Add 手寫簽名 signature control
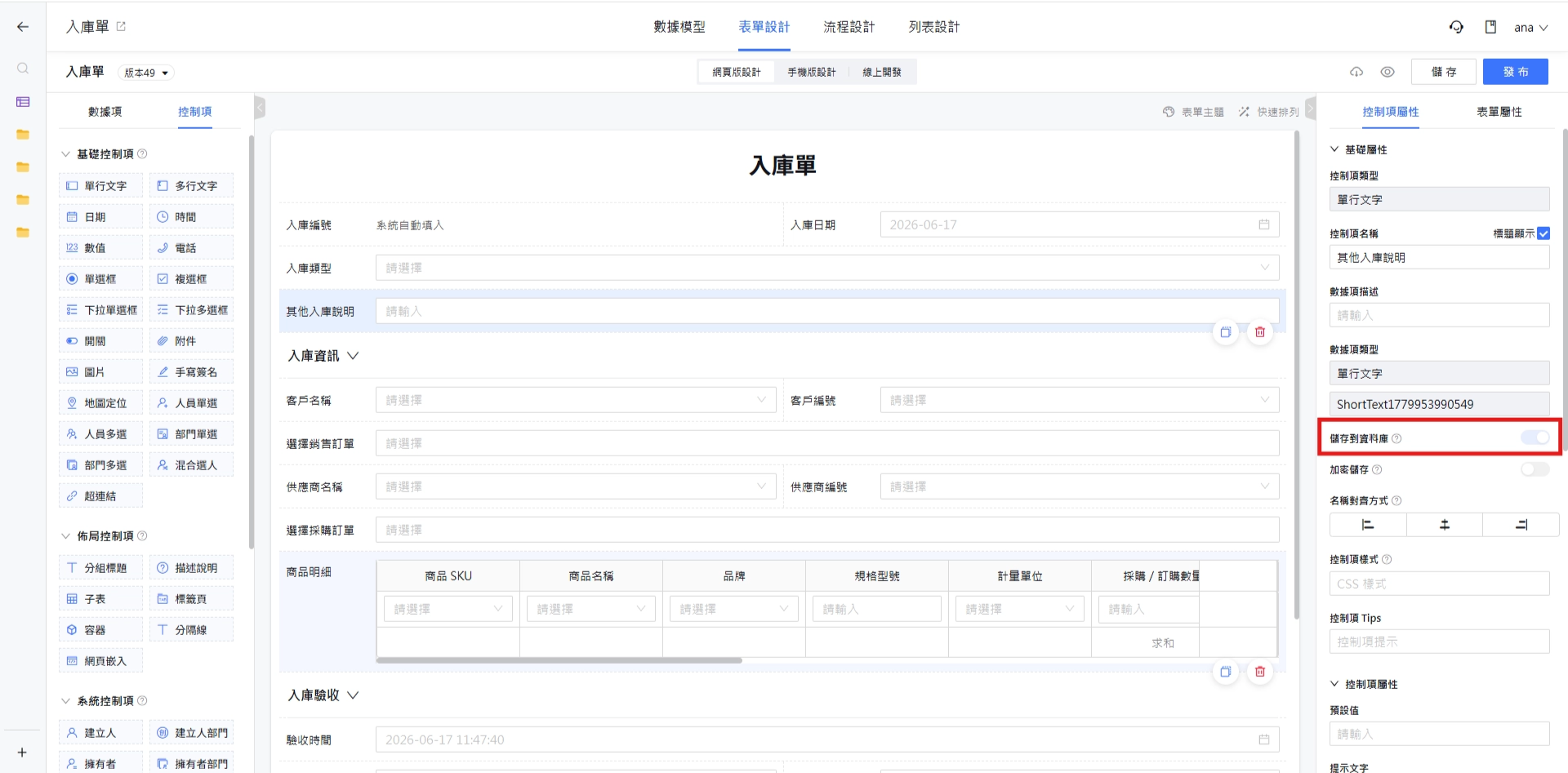This screenshot has width=1568, height=773. (x=191, y=372)
